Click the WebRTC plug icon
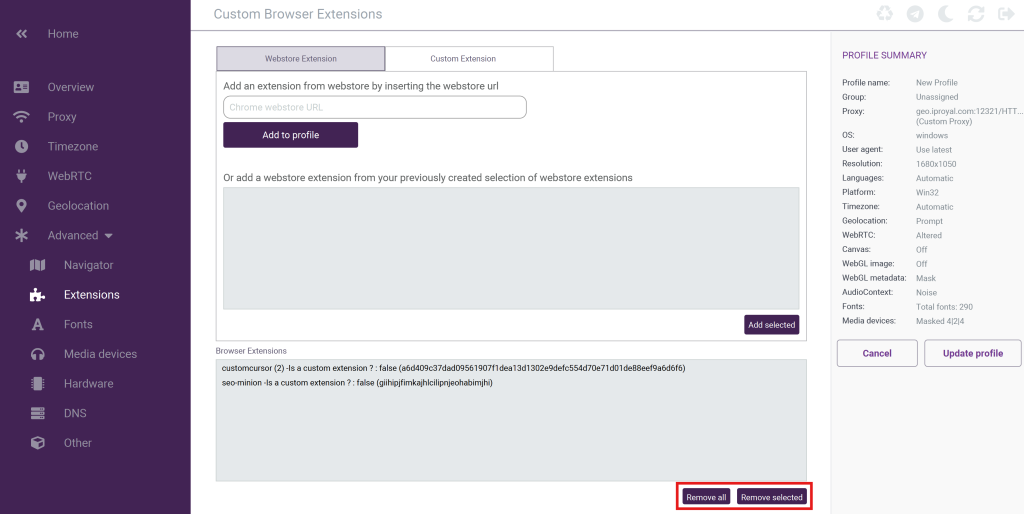 [x=22, y=176]
